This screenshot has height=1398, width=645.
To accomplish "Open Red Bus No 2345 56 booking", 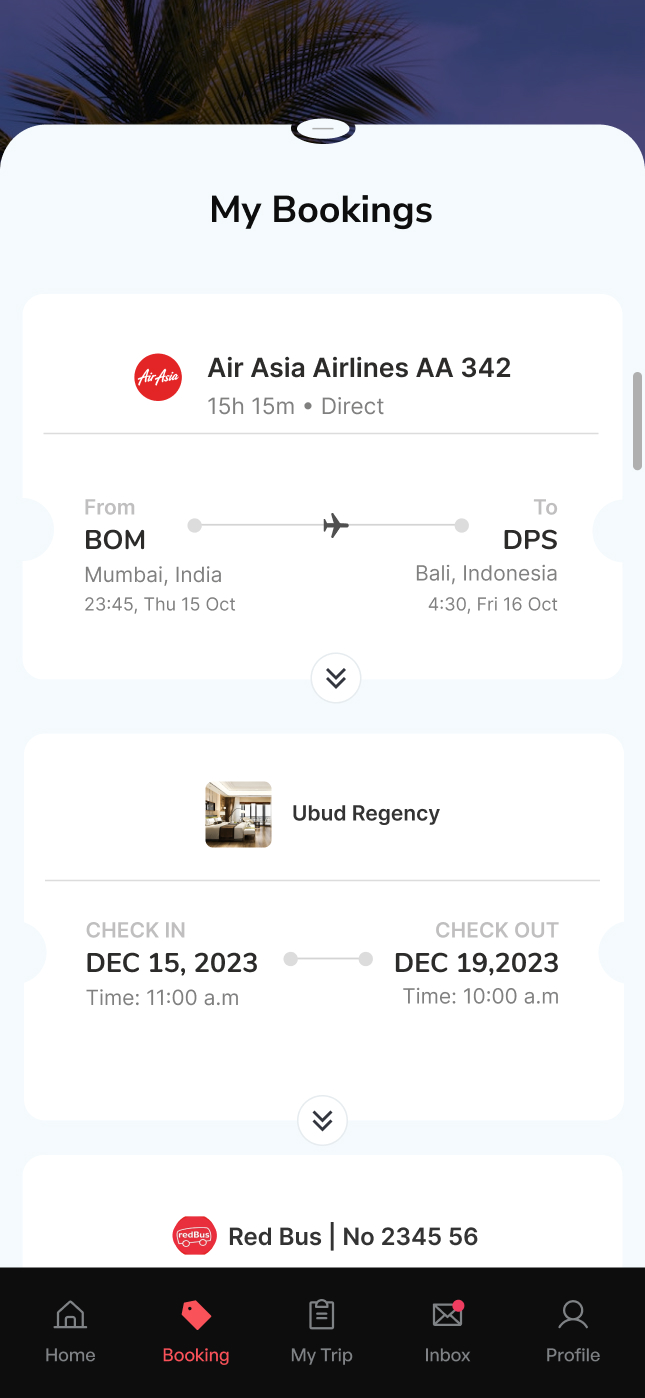I will [x=353, y=1237].
